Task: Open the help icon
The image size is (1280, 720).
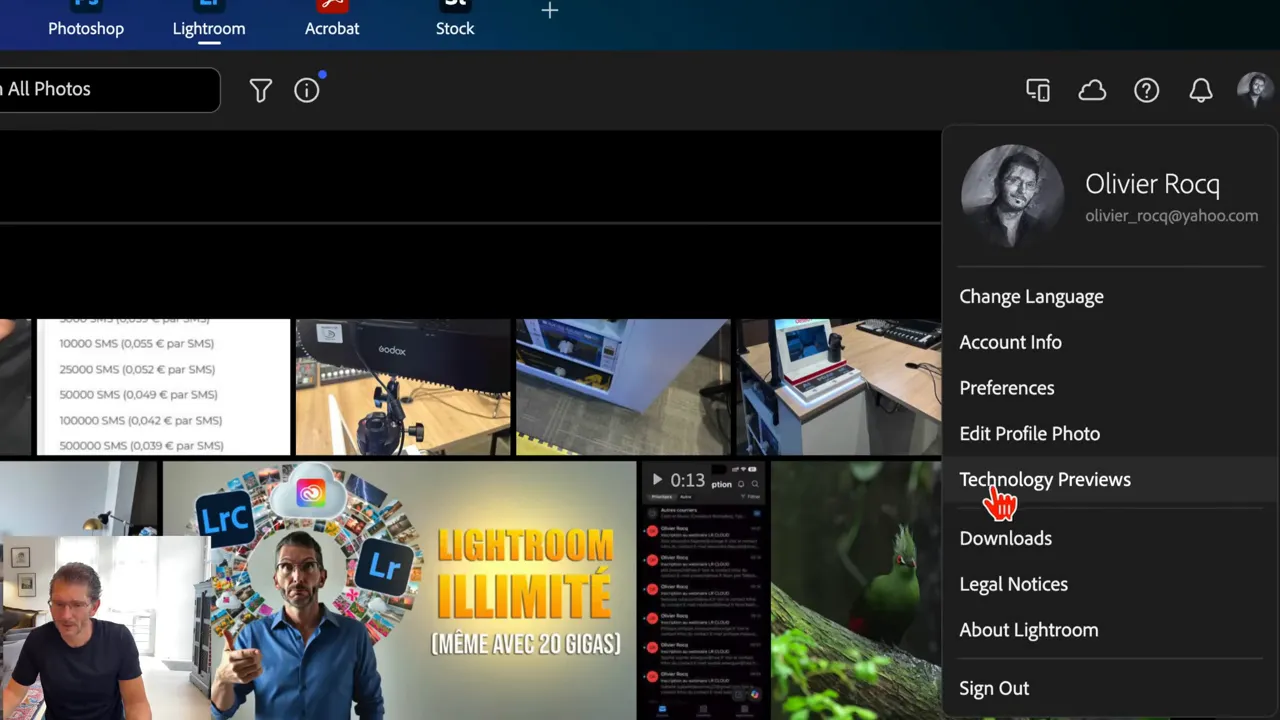Action: (x=1146, y=90)
